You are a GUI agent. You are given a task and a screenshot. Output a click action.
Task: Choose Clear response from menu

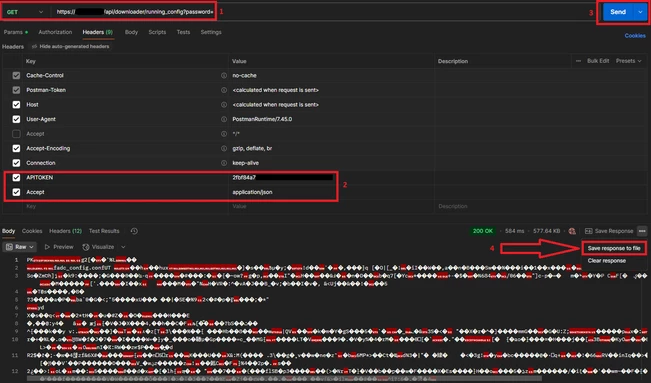[x=607, y=261]
